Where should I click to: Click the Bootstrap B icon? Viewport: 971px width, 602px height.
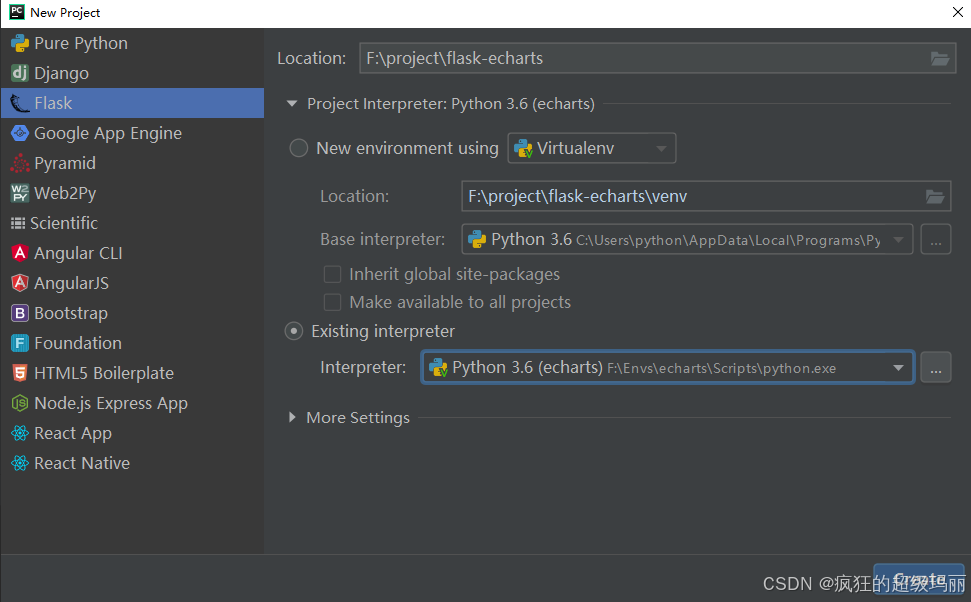point(20,313)
